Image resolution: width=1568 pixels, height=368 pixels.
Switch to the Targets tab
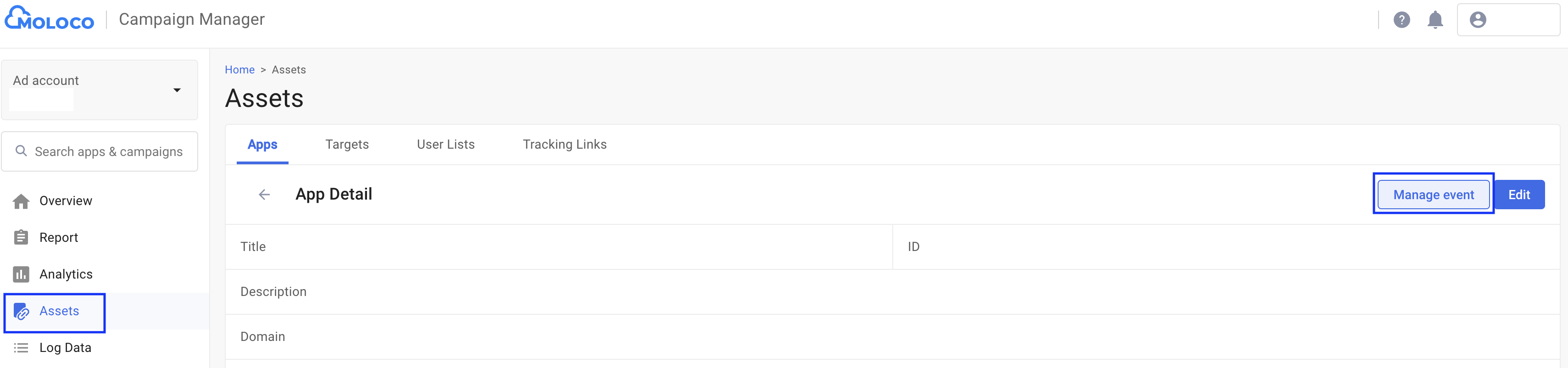tap(347, 145)
